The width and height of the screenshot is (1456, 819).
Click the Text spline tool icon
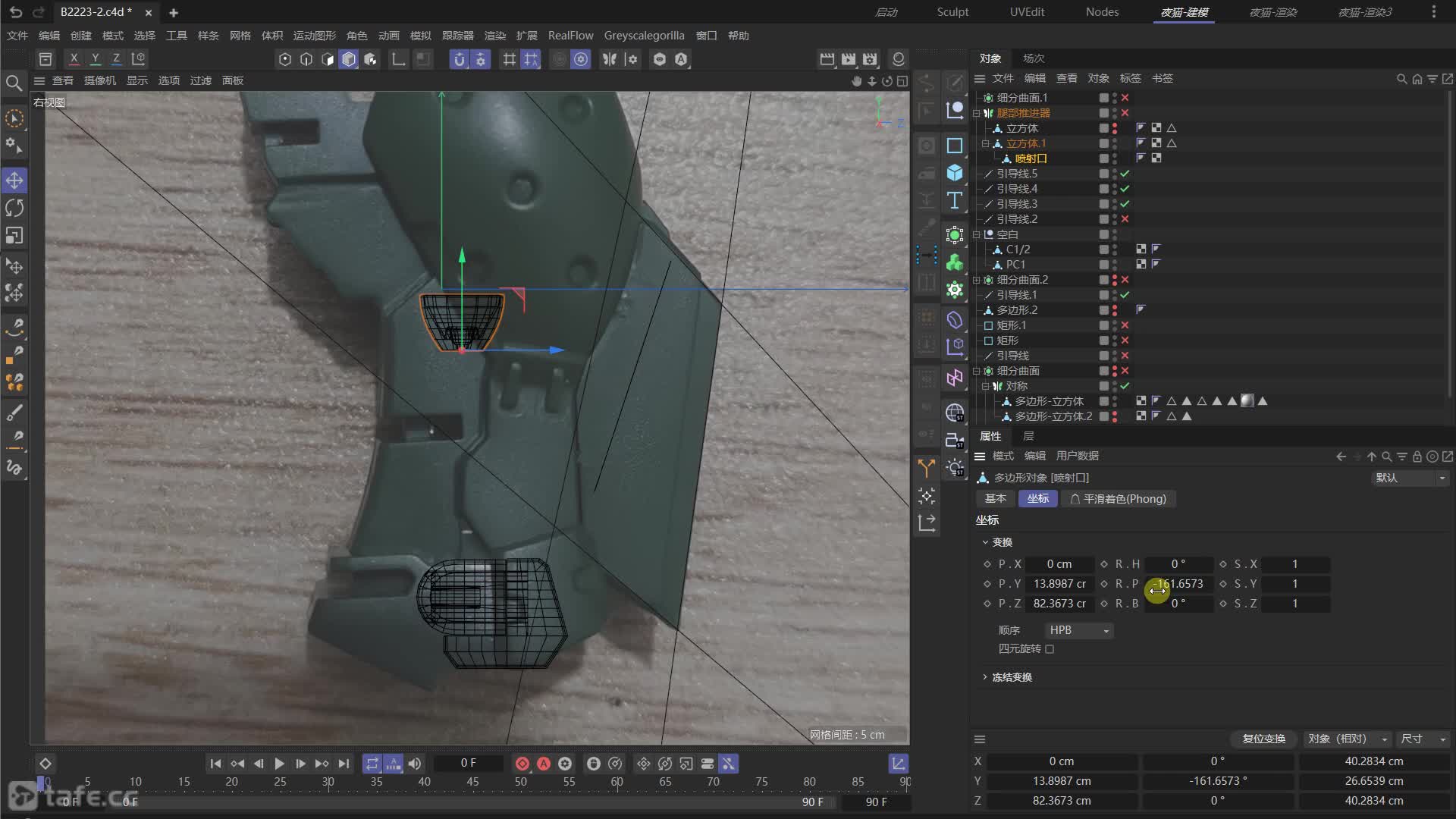click(x=955, y=200)
